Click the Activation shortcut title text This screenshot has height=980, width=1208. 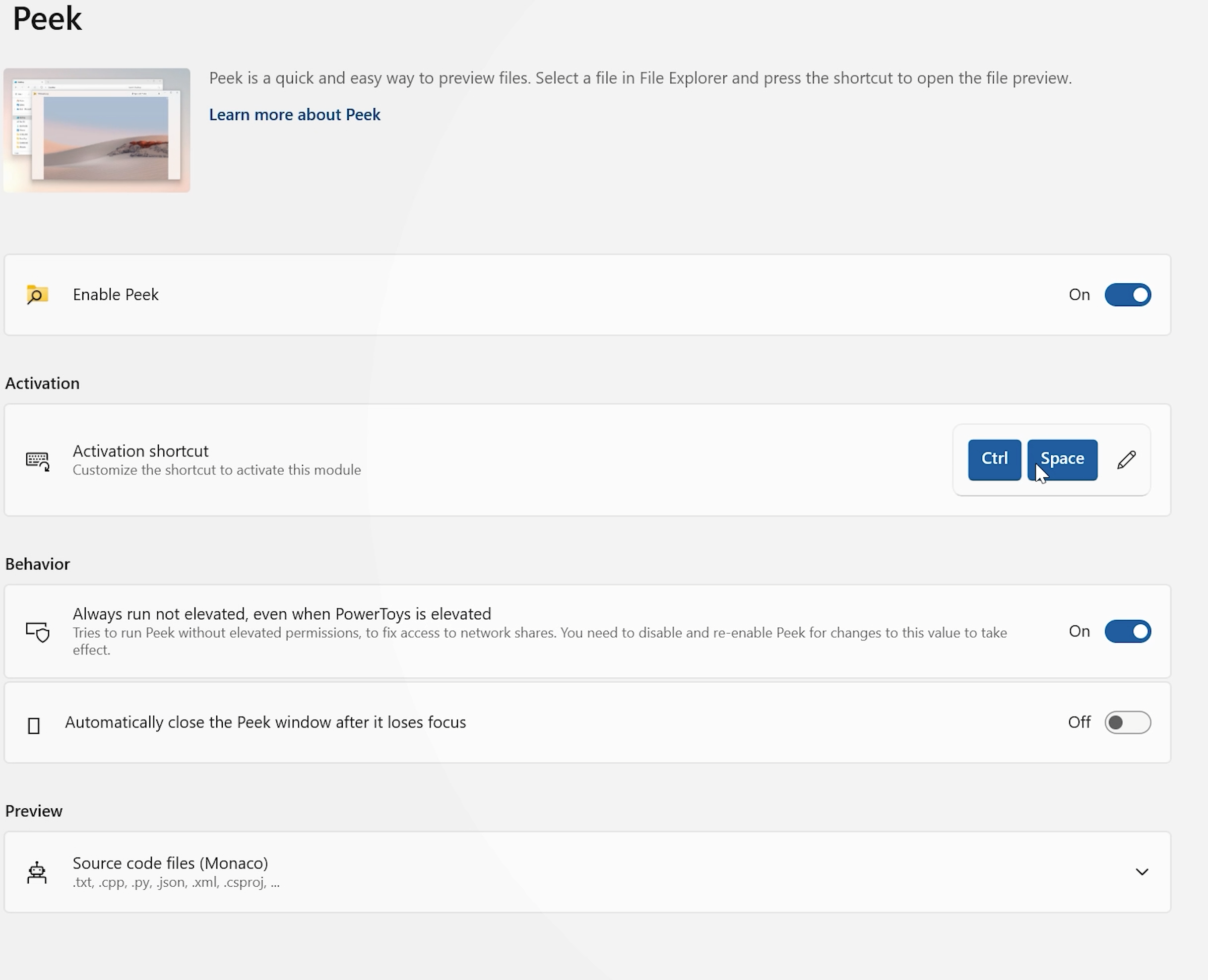140,451
